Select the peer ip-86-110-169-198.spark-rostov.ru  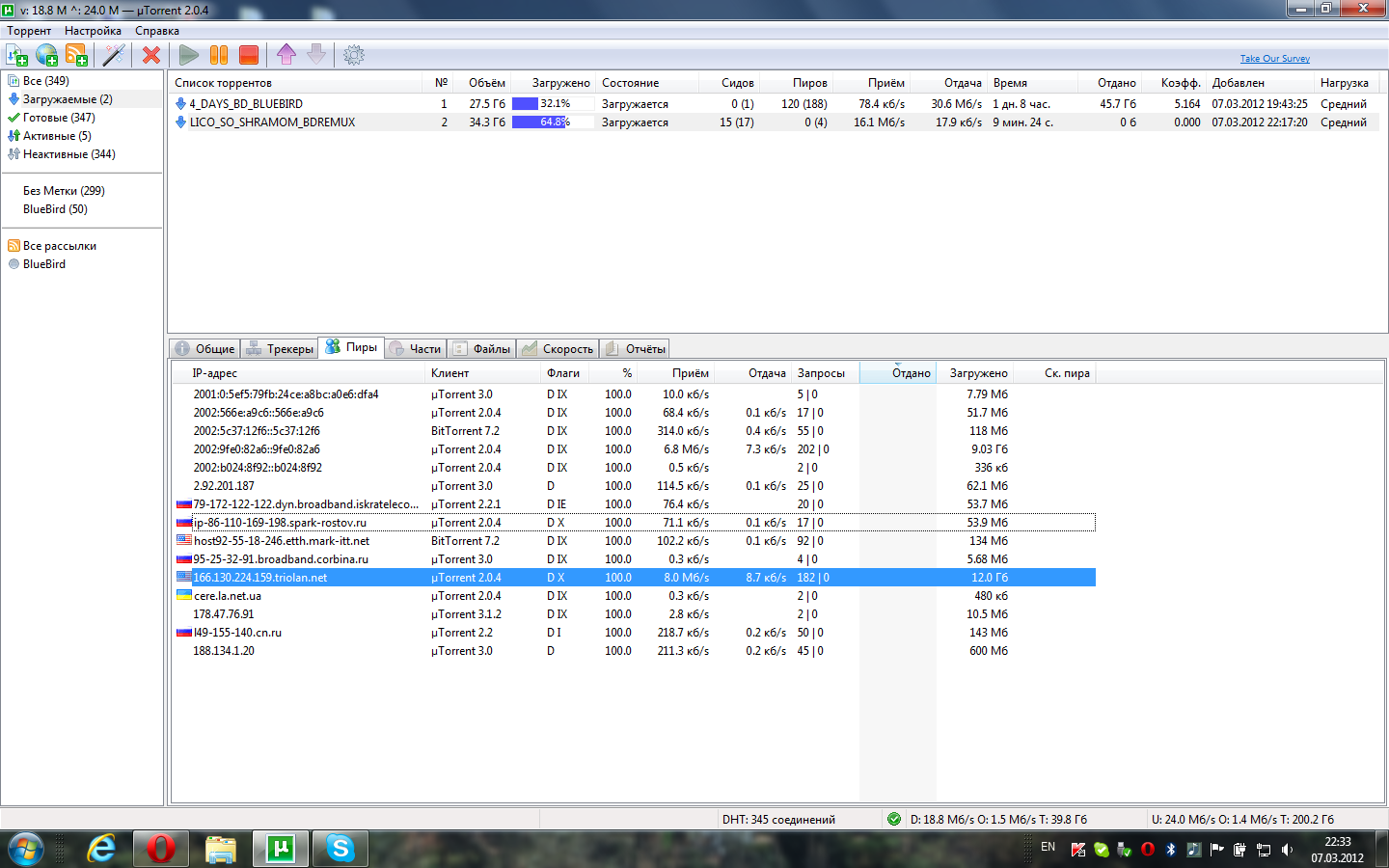[x=635, y=523]
